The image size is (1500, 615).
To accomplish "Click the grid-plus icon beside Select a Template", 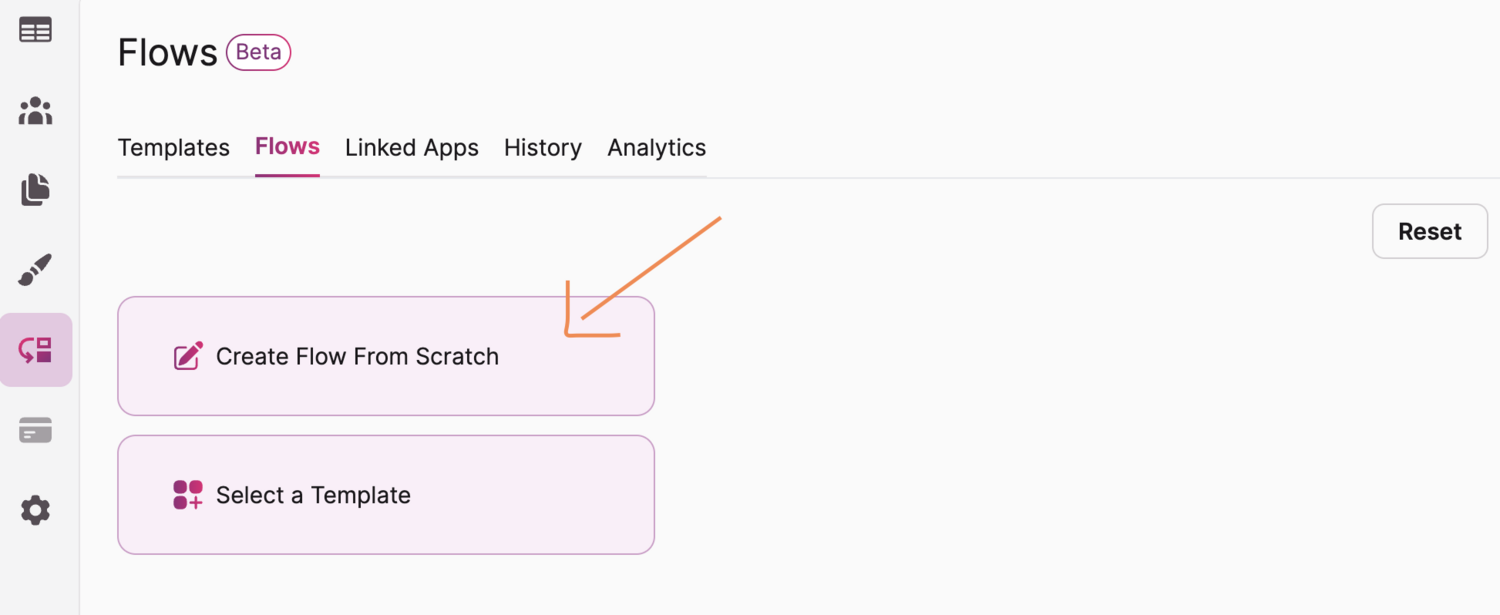I will click(x=188, y=495).
